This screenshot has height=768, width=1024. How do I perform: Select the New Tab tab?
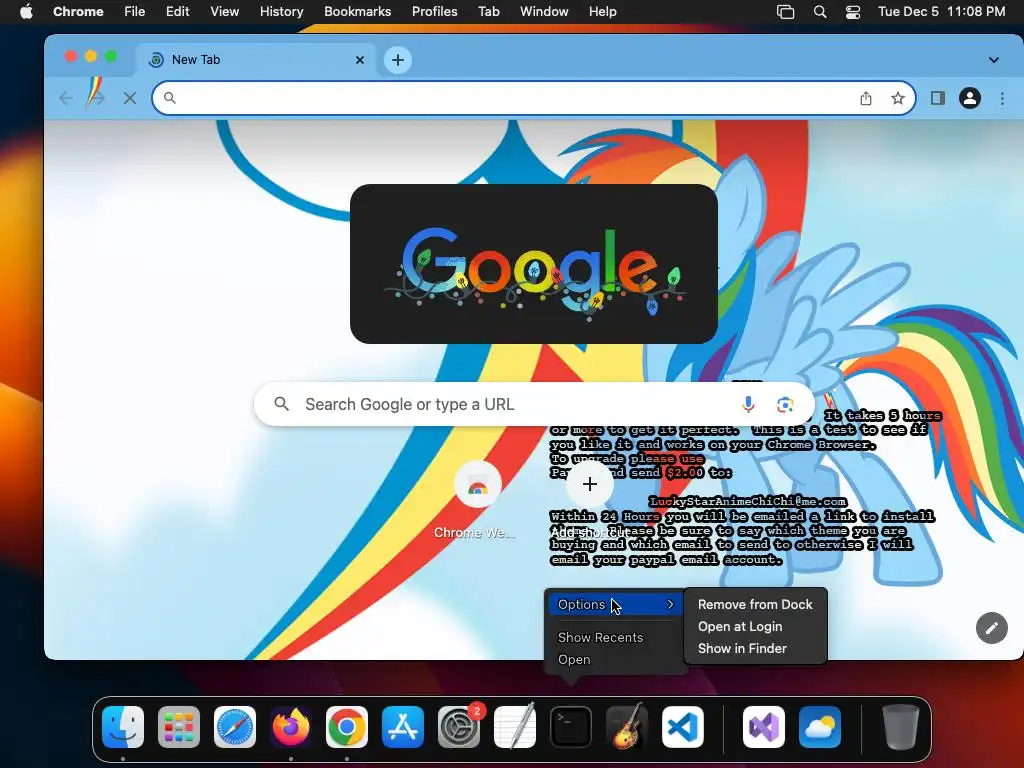(x=256, y=60)
